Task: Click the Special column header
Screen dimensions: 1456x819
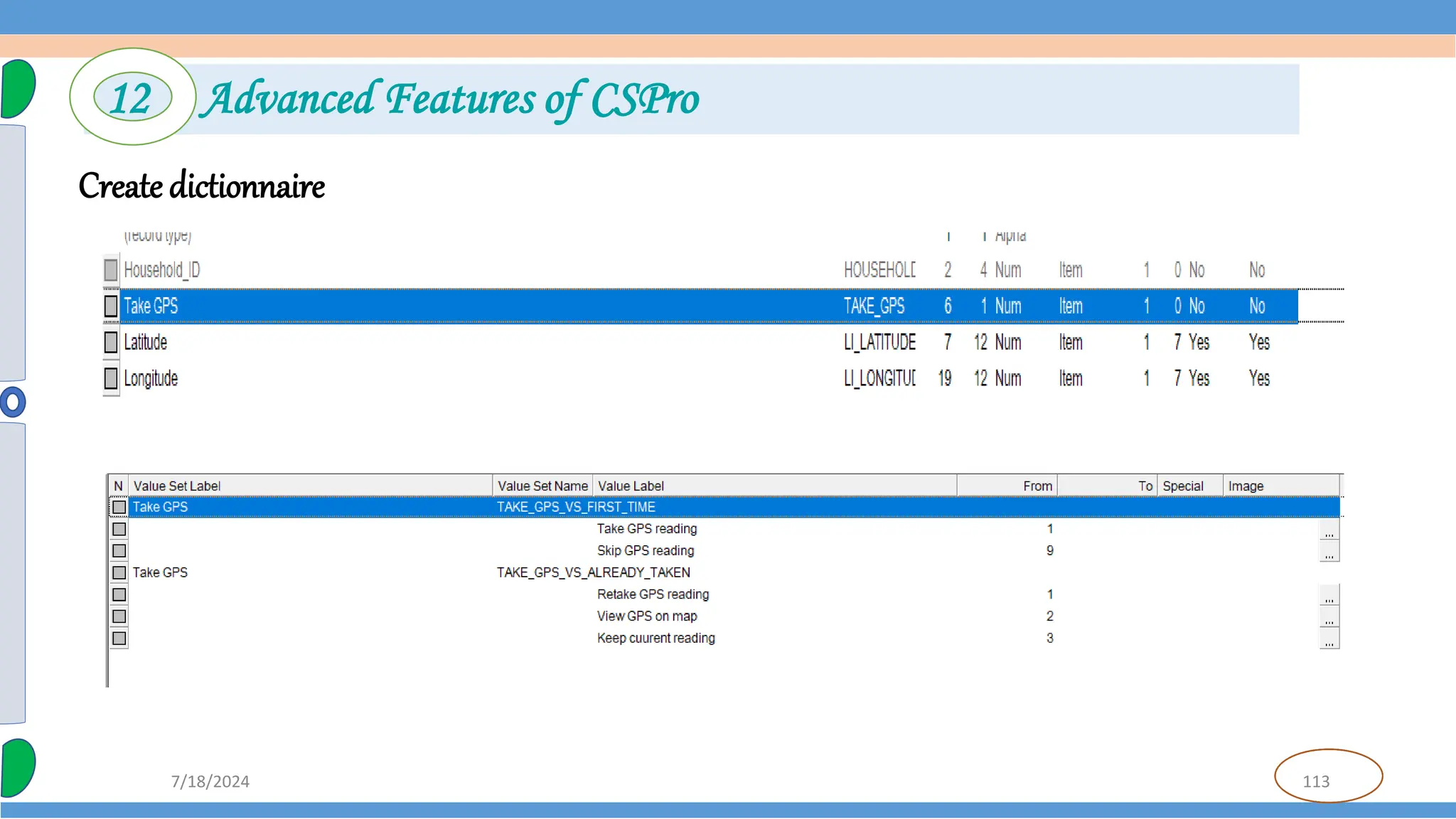Action: pos(1190,486)
